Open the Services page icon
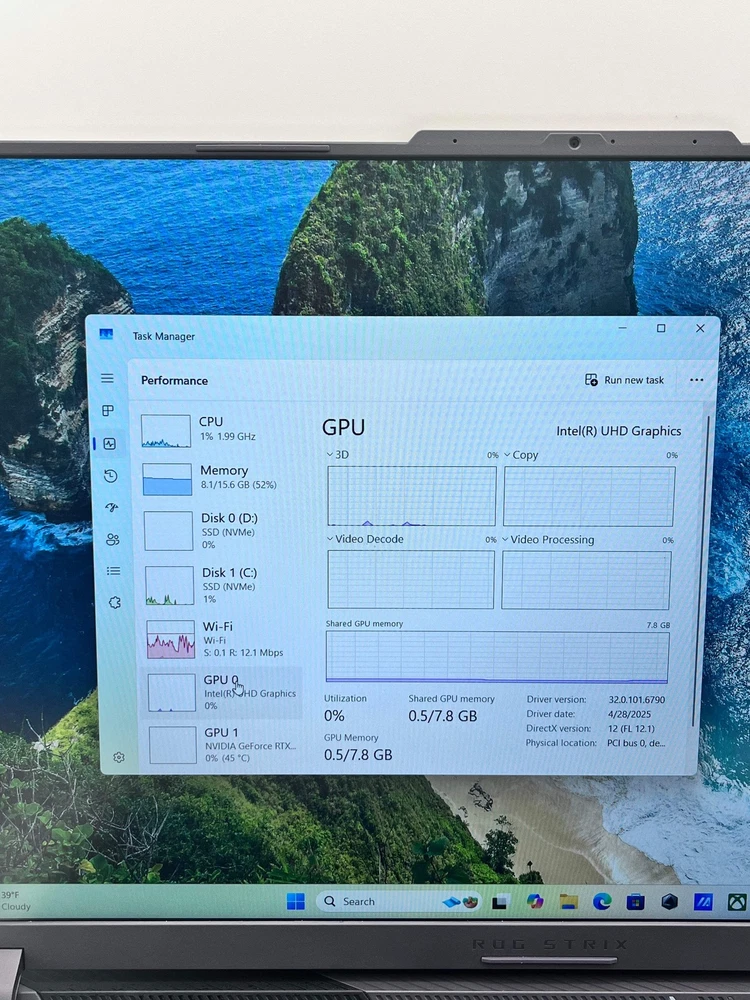This screenshot has height=1000, width=750. [114, 602]
